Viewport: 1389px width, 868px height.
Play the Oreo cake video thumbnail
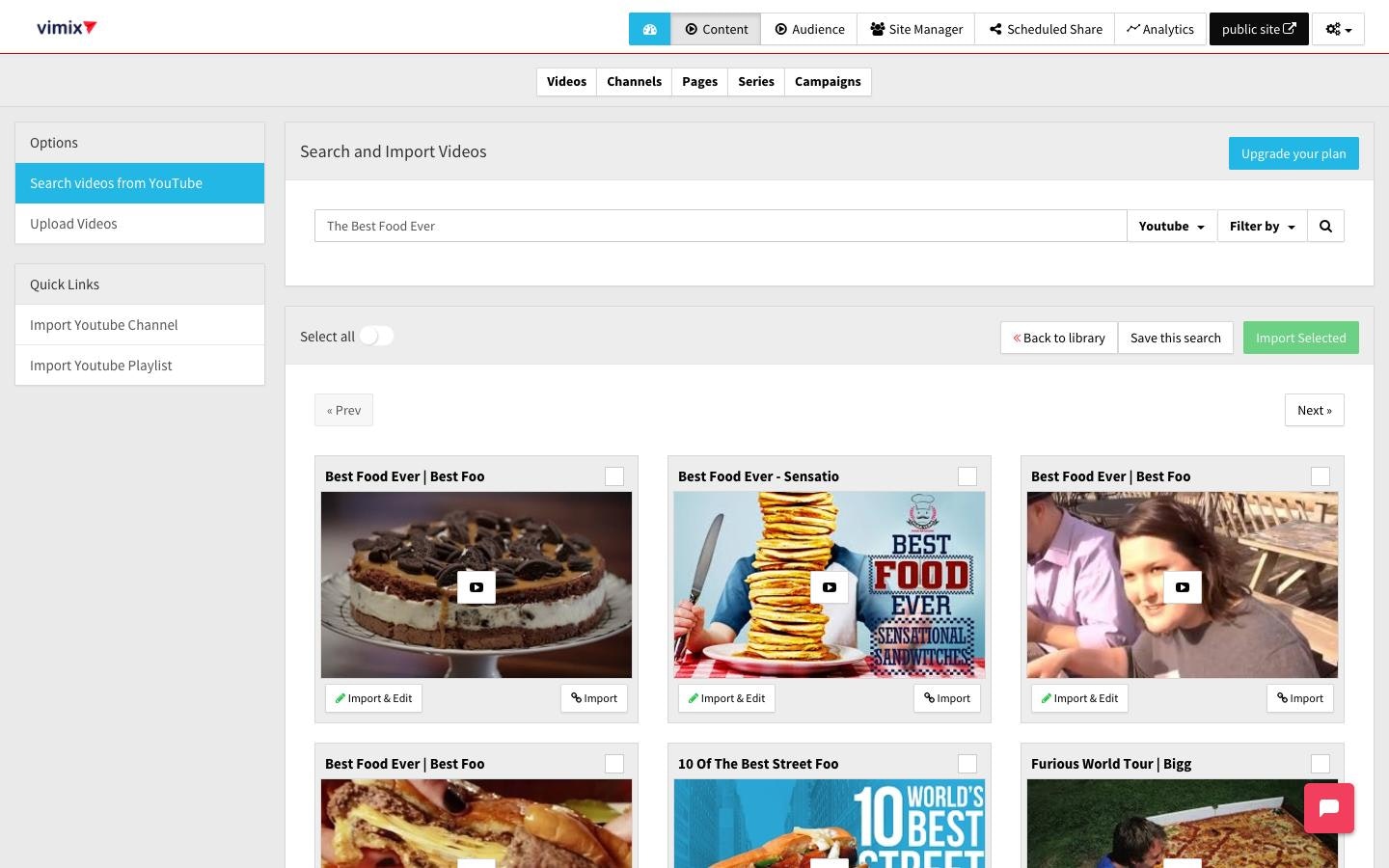click(477, 586)
